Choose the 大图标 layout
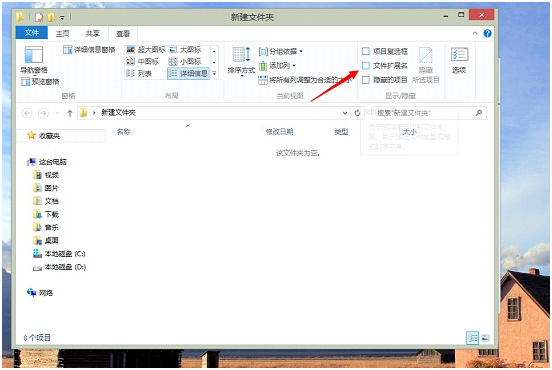 click(185, 50)
